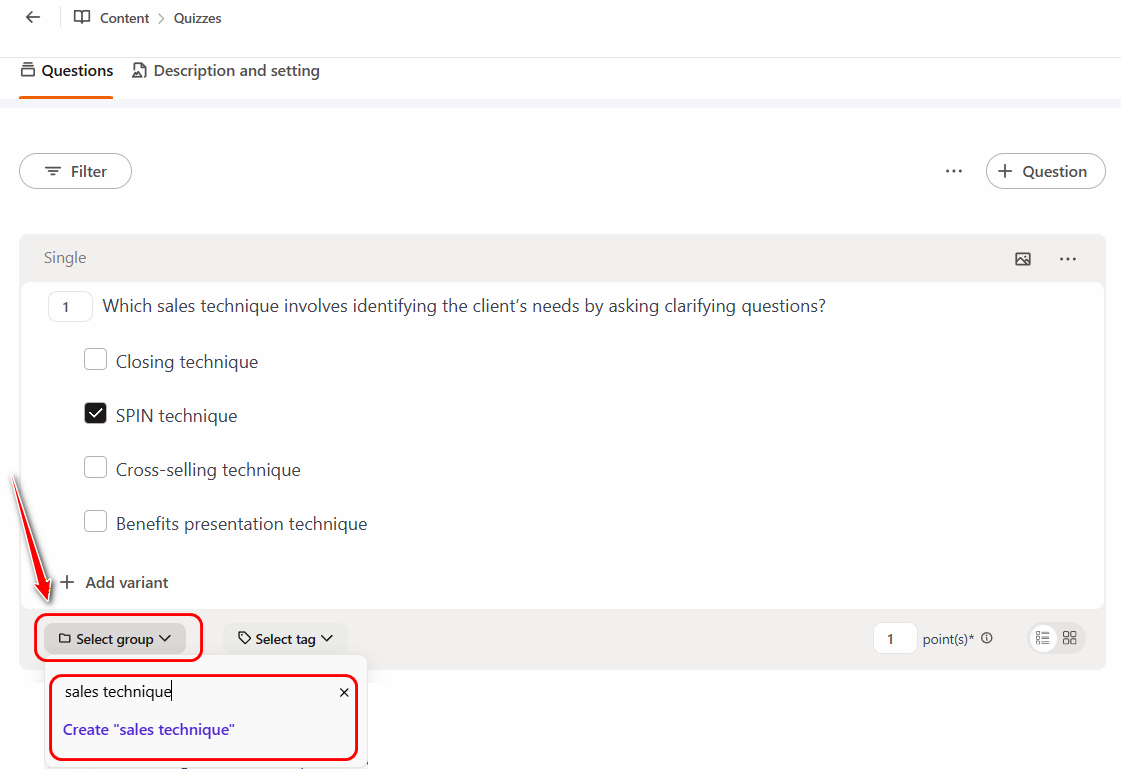Switch to Description and setting tab
Image resolution: width=1121 pixels, height=780 pixels.
click(x=226, y=71)
